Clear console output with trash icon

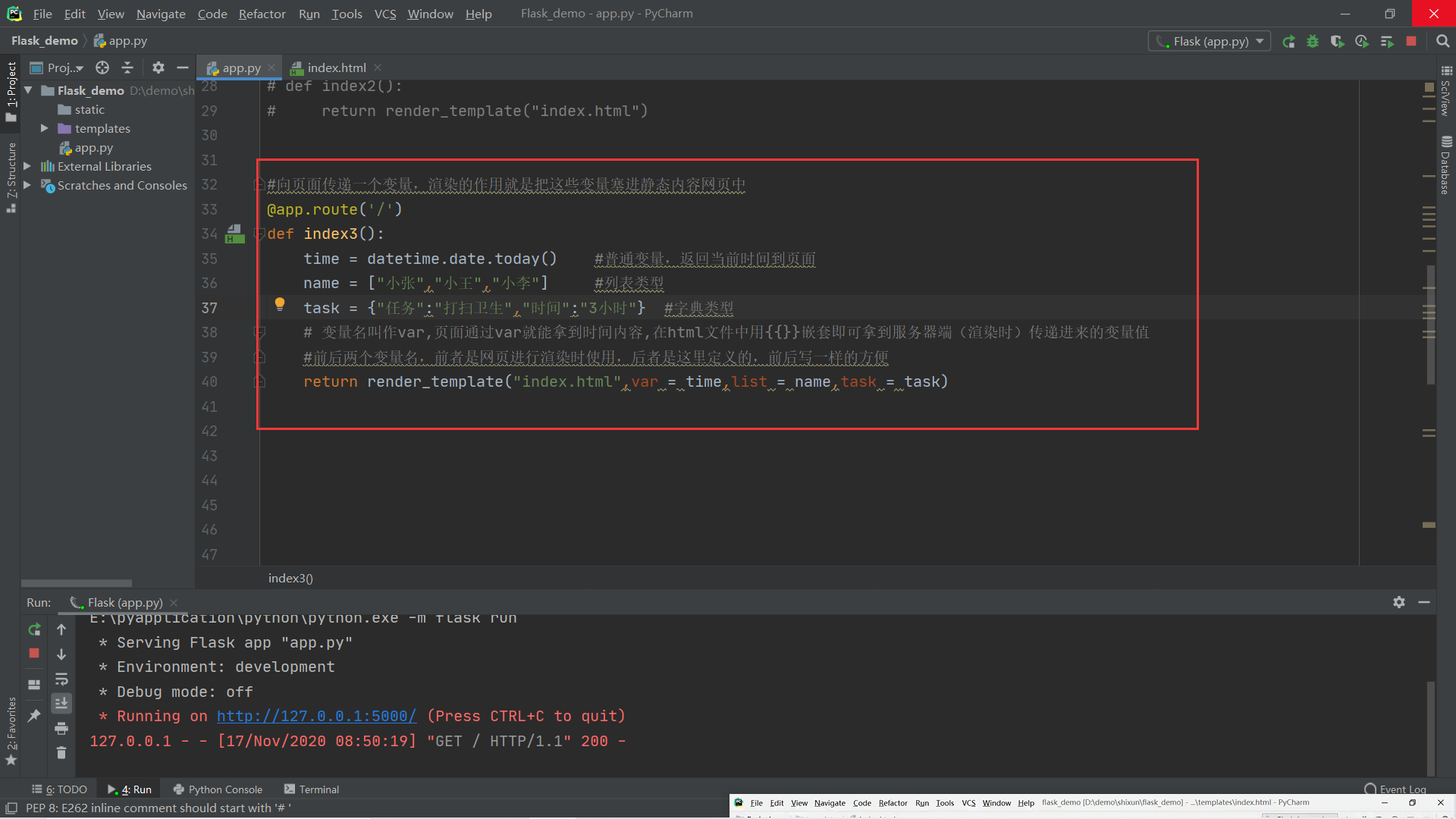coord(61,753)
